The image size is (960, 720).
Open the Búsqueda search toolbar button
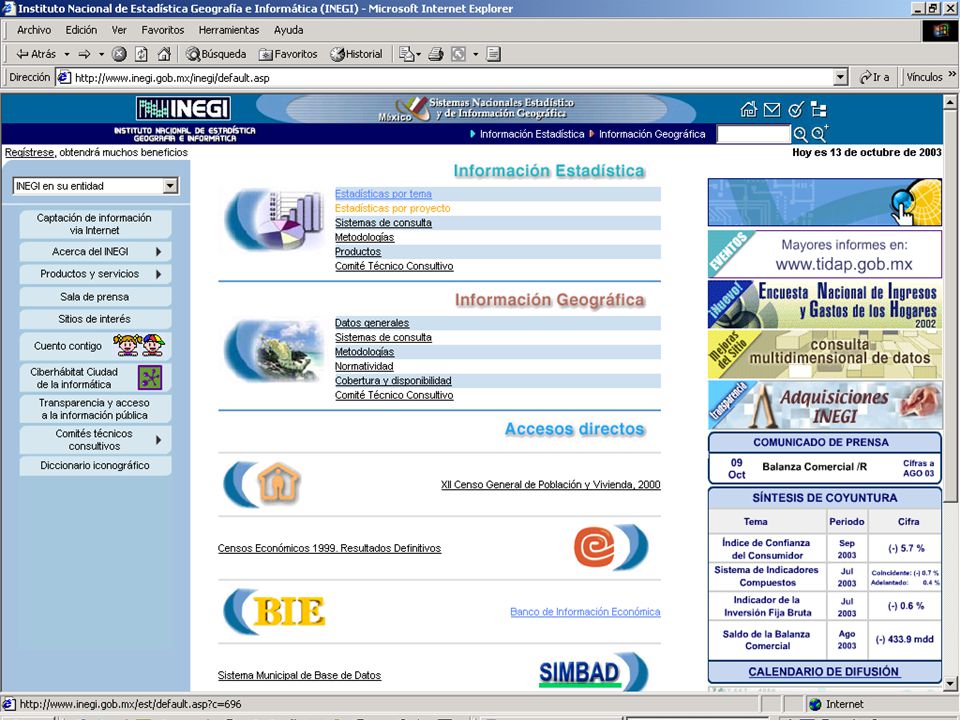pos(216,54)
